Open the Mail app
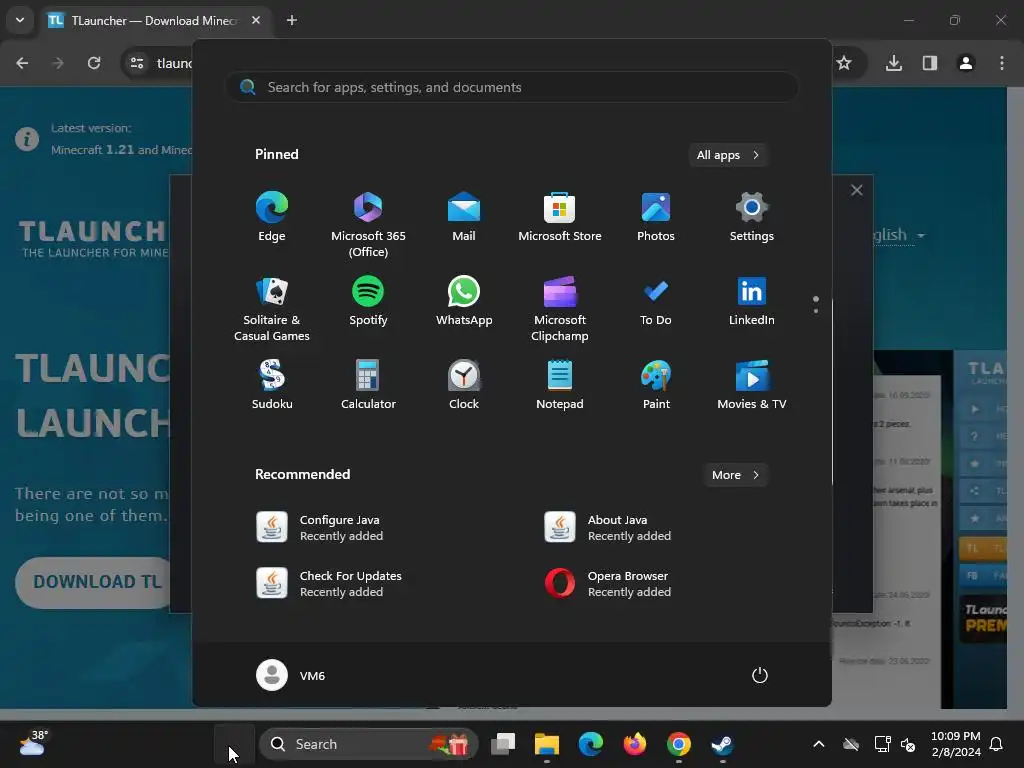 click(x=464, y=217)
